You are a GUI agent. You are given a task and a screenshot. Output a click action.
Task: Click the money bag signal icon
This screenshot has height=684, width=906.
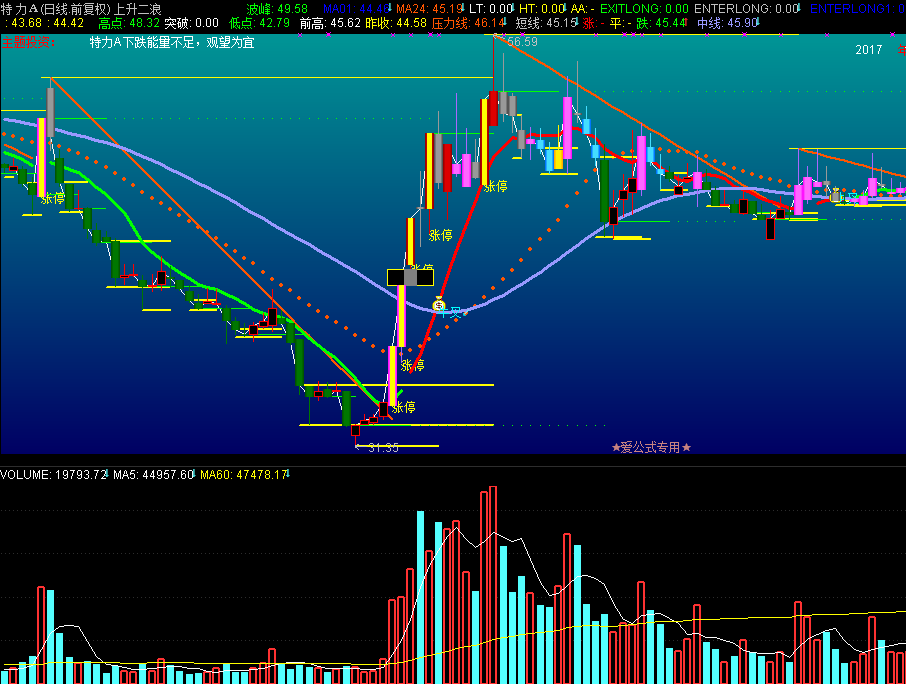point(439,303)
